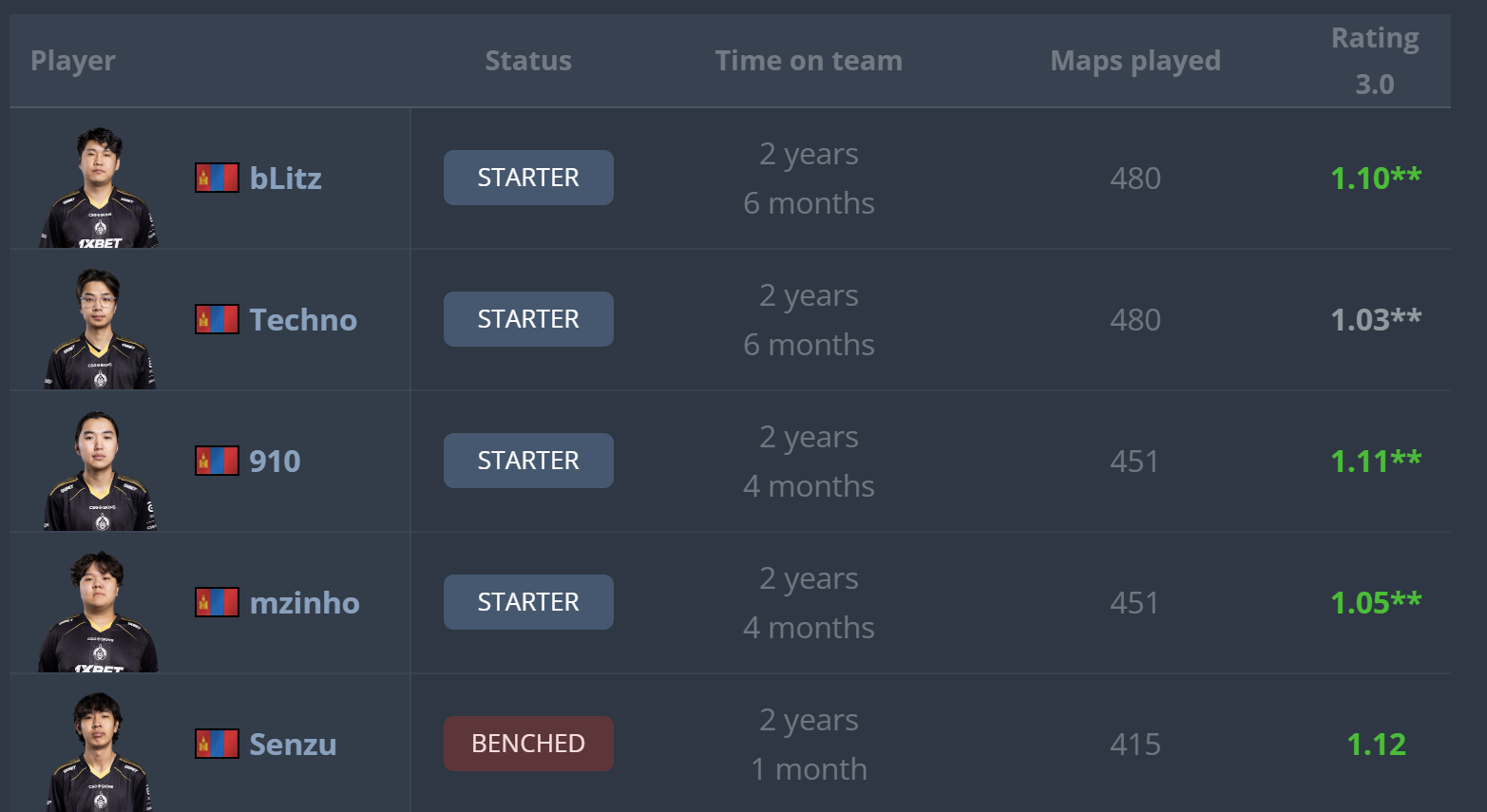Click mzinho's time on team cell
This screenshot has width=1487, height=812.
[809, 602]
